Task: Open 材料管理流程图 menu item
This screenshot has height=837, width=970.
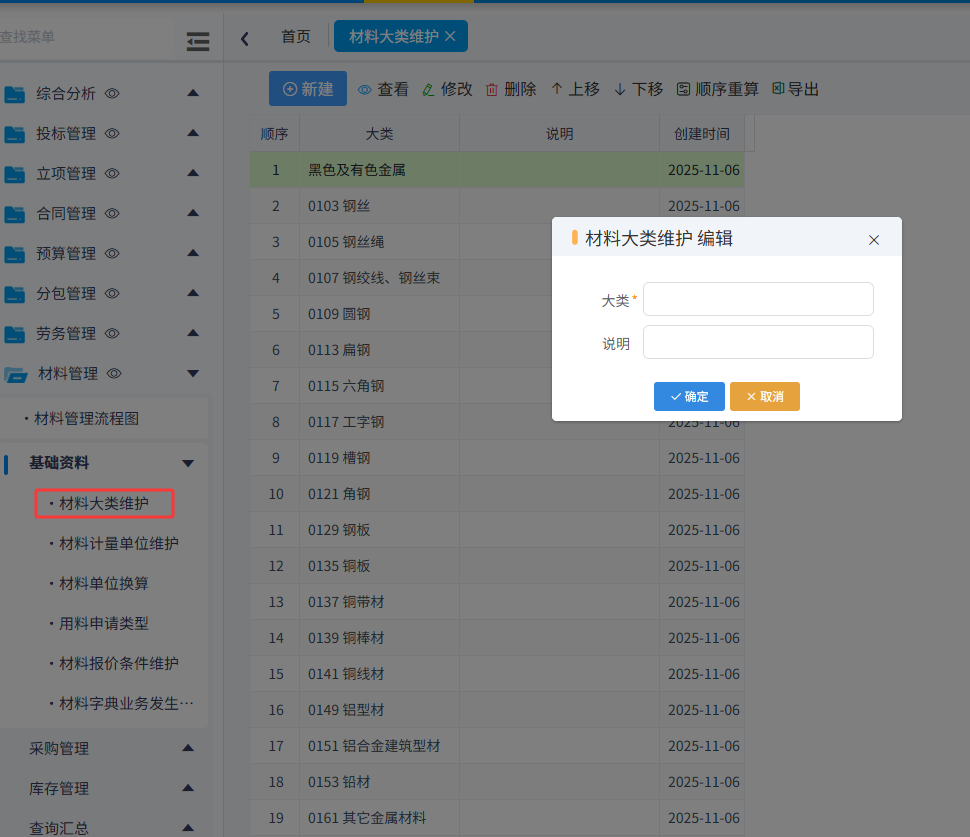Action: 87,419
